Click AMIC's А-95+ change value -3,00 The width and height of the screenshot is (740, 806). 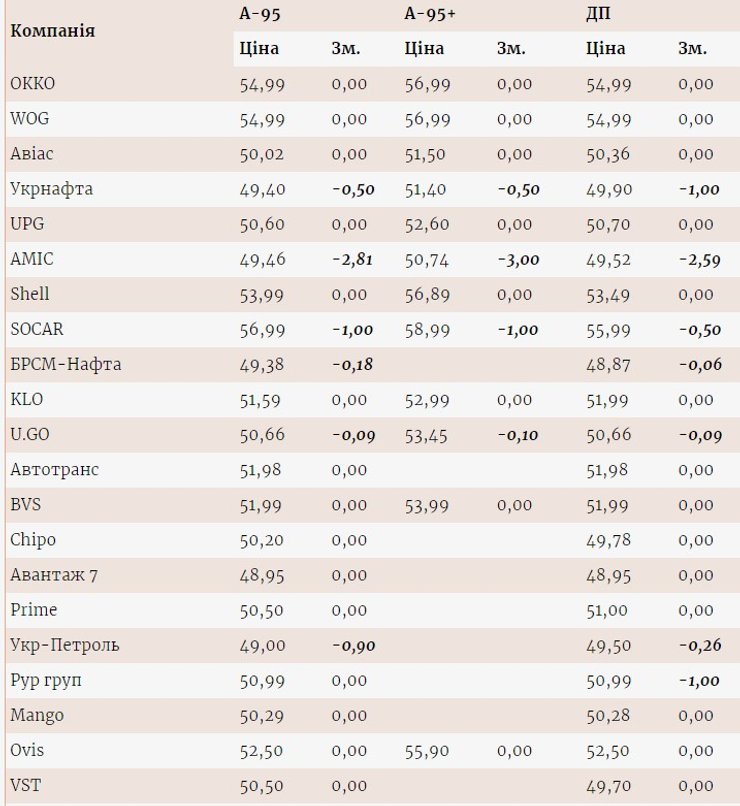point(518,259)
